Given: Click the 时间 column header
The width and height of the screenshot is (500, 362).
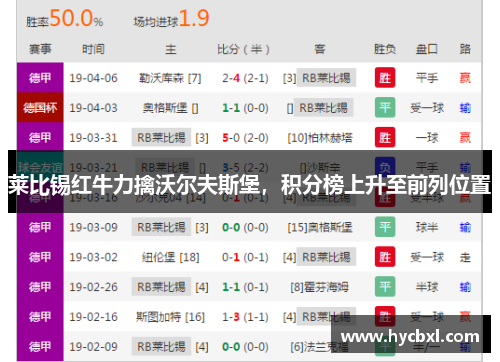Looking at the screenshot, I should coord(93,49).
